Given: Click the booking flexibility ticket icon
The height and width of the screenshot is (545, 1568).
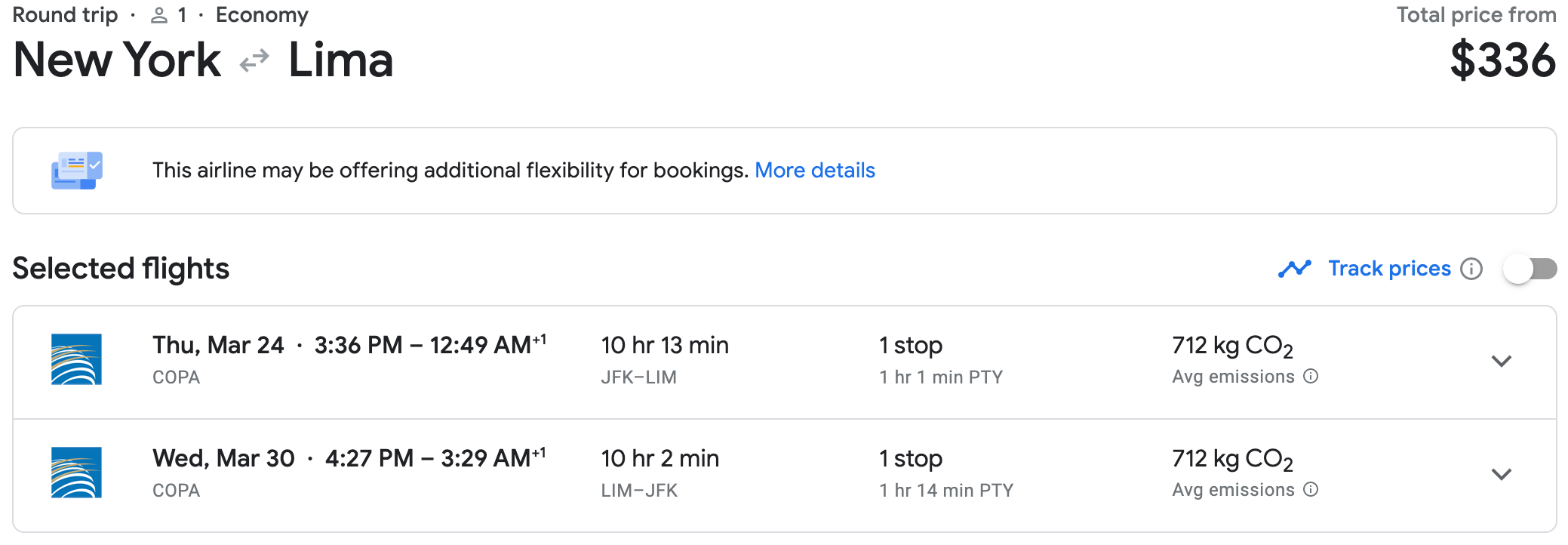Looking at the screenshot, I should point(76,171).
